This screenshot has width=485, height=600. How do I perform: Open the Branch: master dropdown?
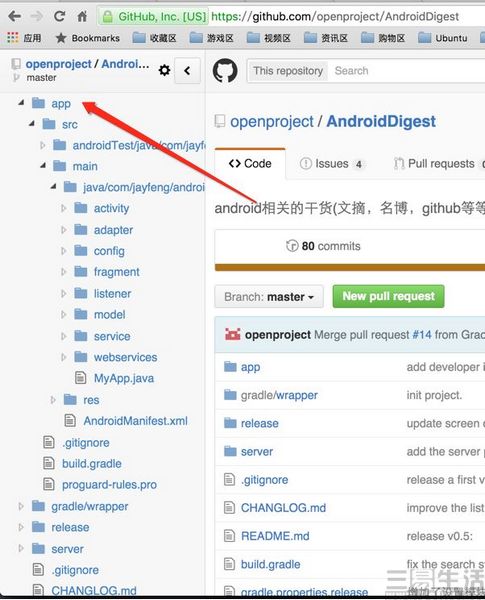pyautogui.click(x=269, y=297)
